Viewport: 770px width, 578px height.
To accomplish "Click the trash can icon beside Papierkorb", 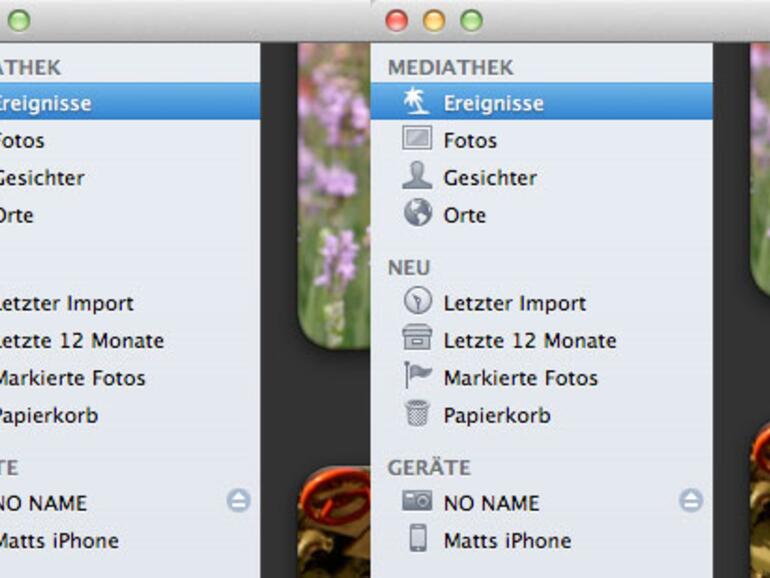I will pos(417,413).
